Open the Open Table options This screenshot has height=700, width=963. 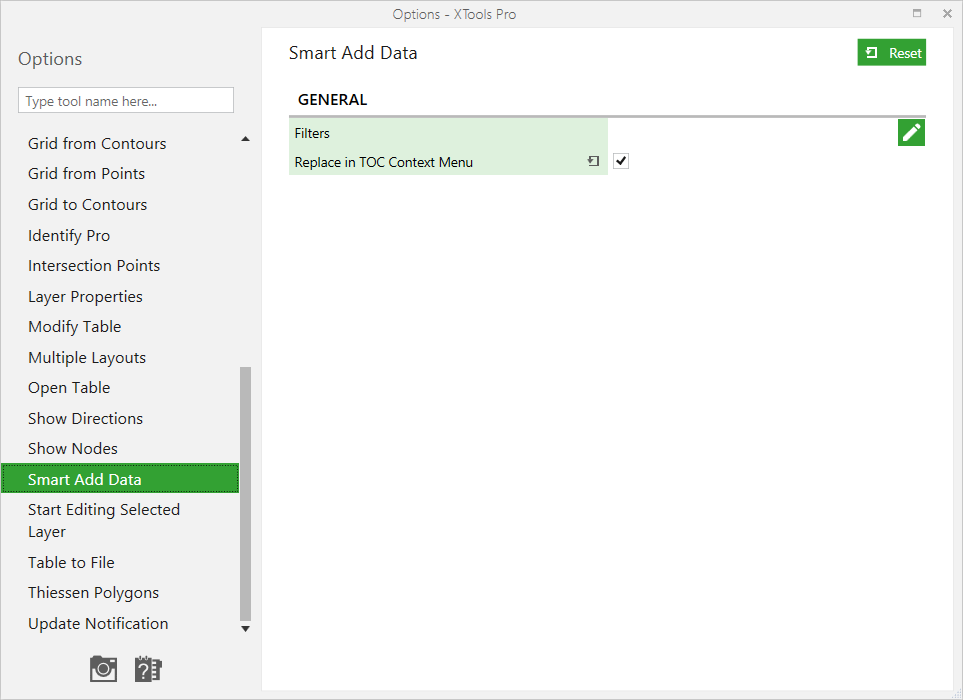69,388
